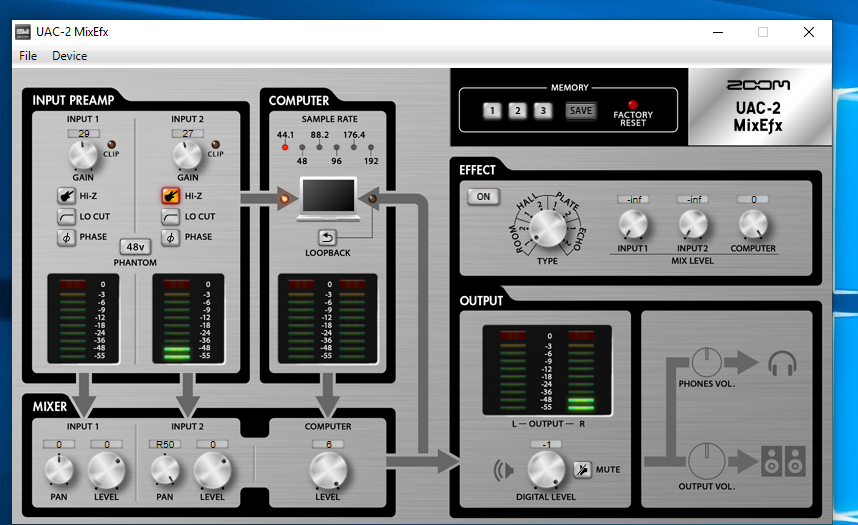
Task: Invert Phase on Input 2
Action: coord(171,237)
